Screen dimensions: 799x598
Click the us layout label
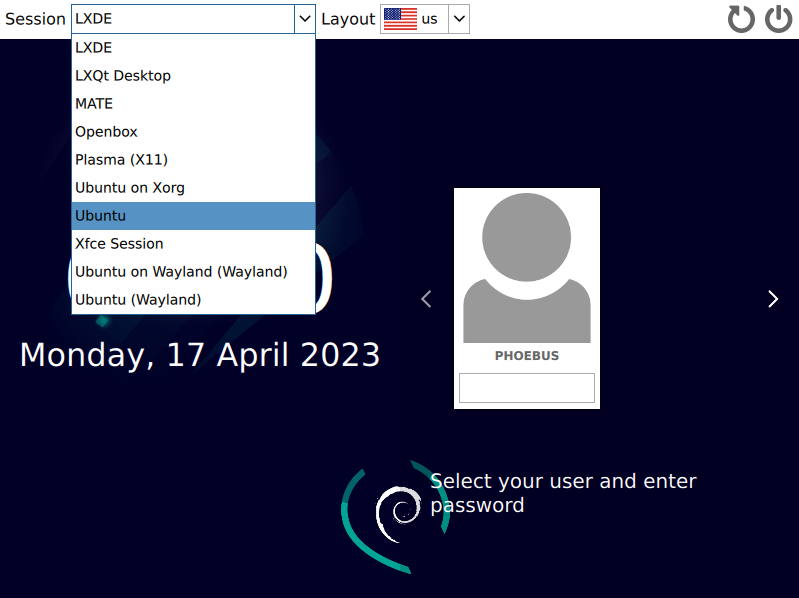click(x=430, y=19)
